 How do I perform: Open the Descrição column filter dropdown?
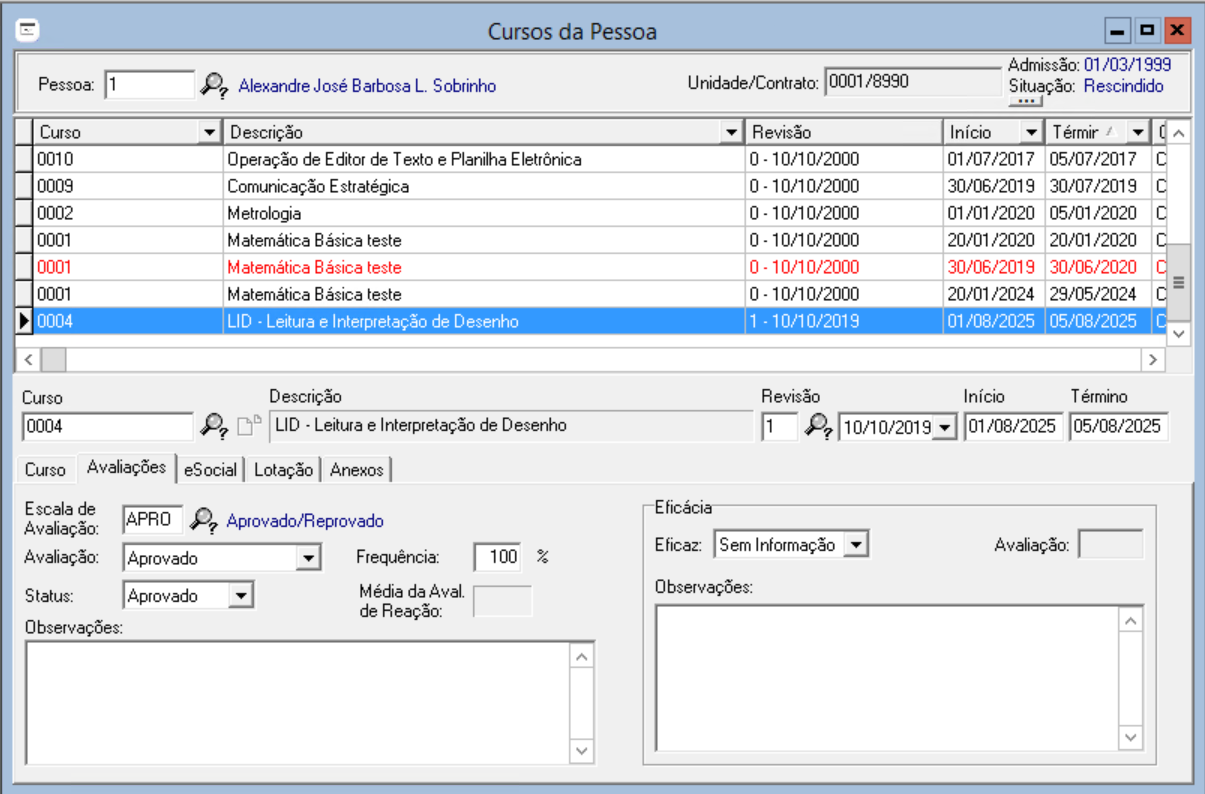point(732,132)
